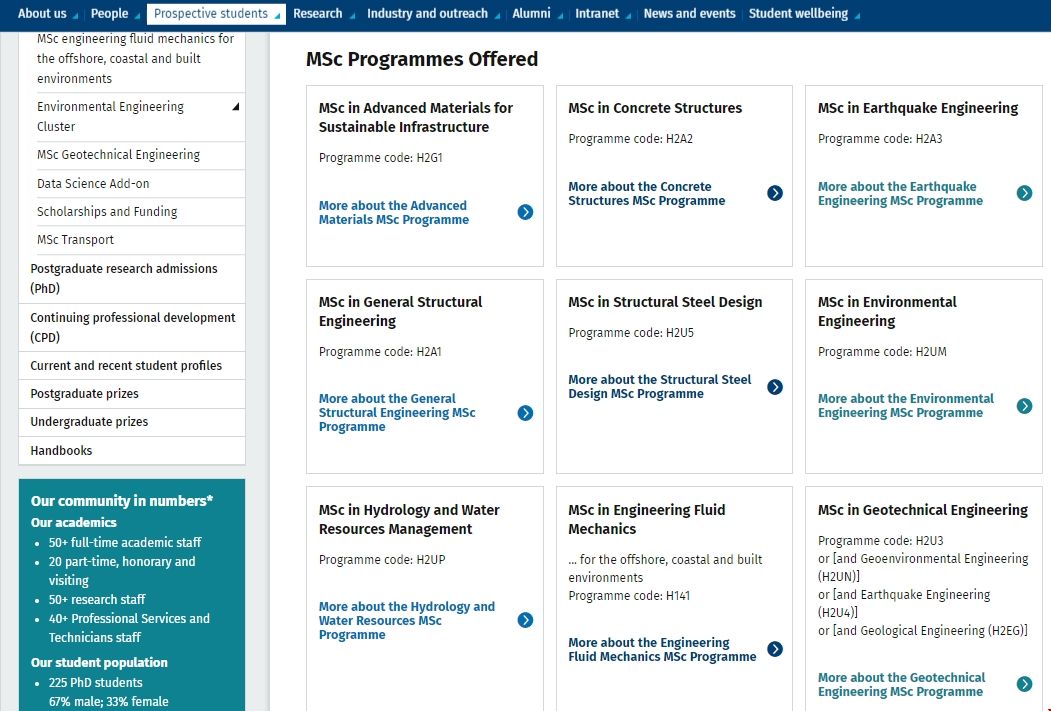Click arrow icon in Earthquake Engineering card
This screenshot has height=711, width=1051.
[1024, 193]
